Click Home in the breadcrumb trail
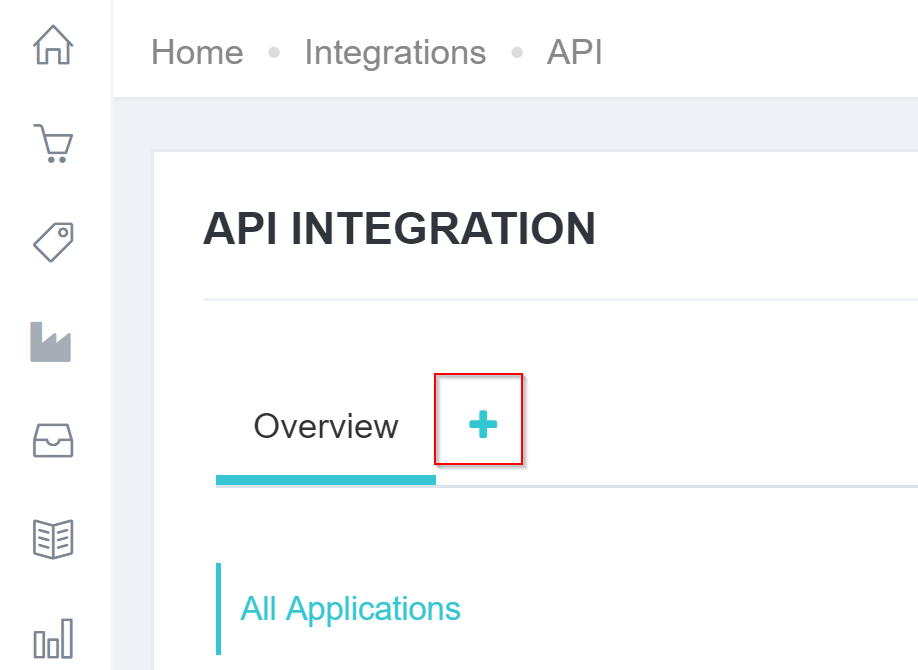The image size is (918, 670). pos(197,52)
